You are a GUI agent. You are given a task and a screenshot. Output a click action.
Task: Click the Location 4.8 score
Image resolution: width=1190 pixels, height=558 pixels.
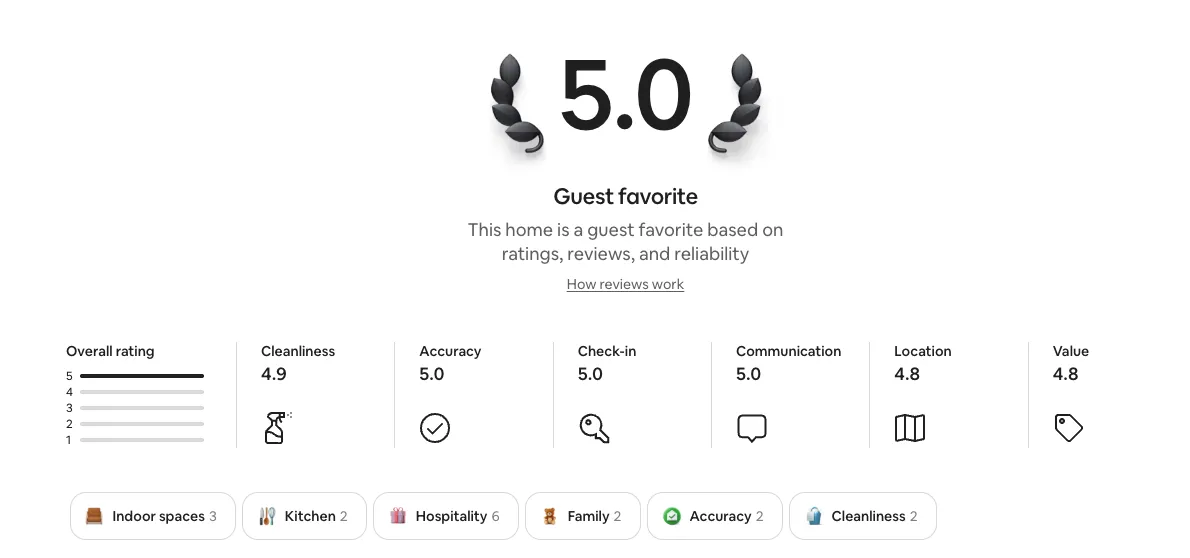tap(907, 374)
